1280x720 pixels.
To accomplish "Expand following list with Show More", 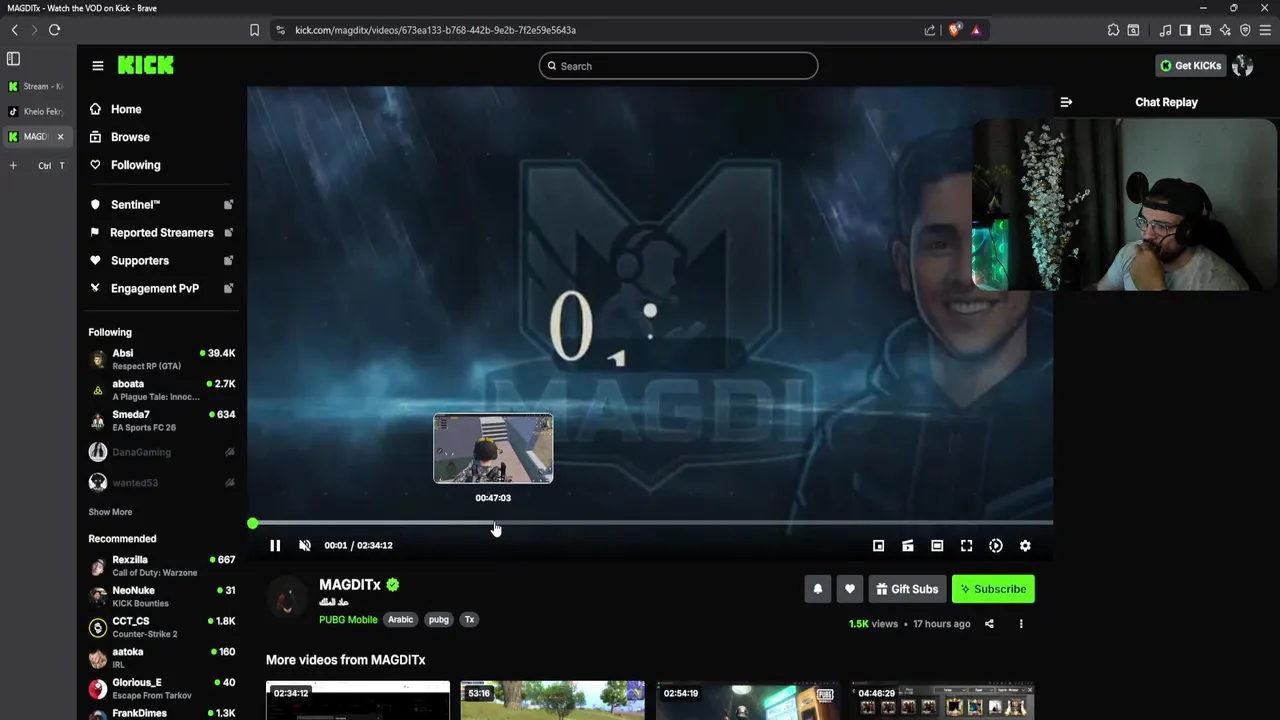I will click(110, 512).
